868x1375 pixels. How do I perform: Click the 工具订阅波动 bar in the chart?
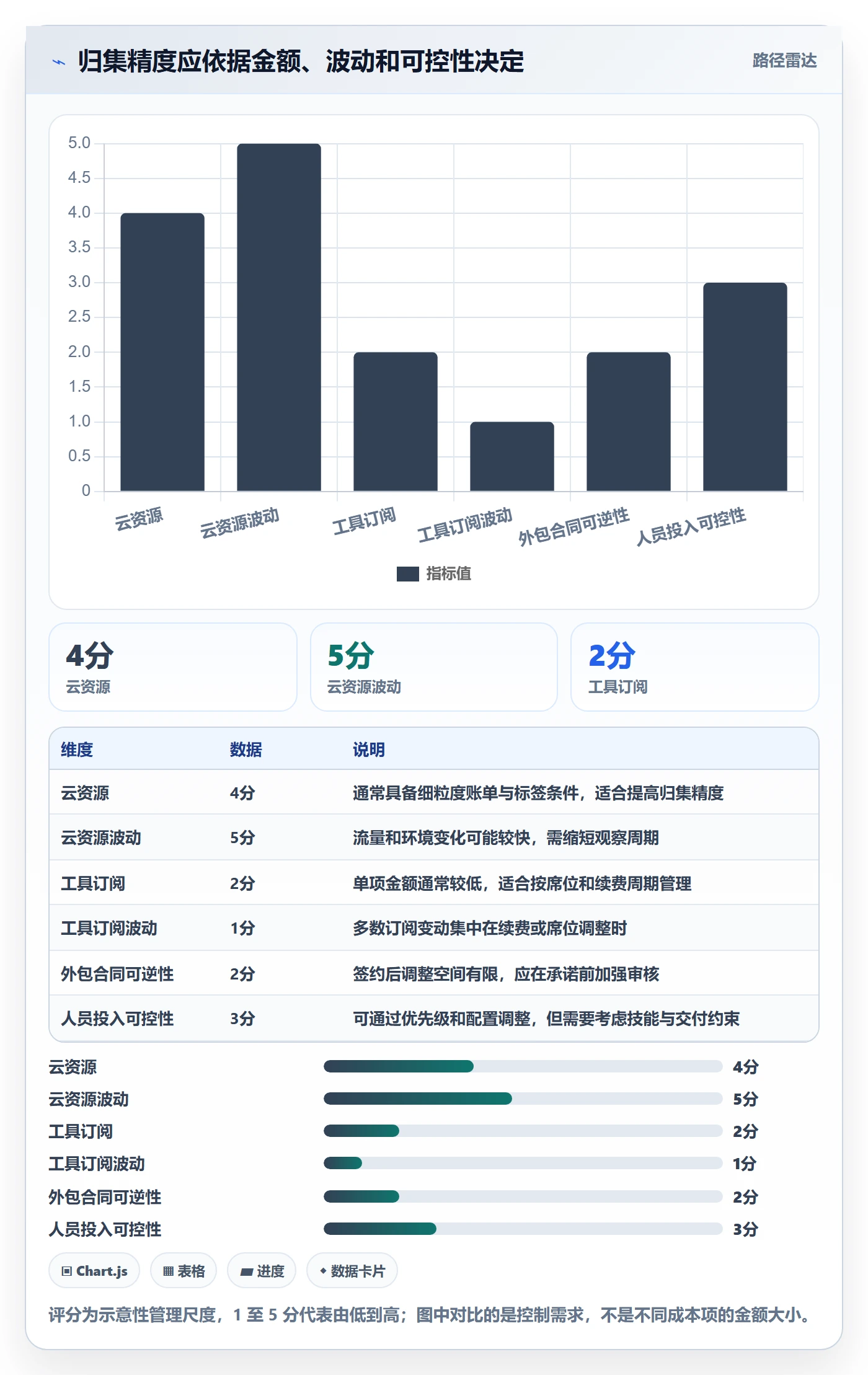point(512,456)
